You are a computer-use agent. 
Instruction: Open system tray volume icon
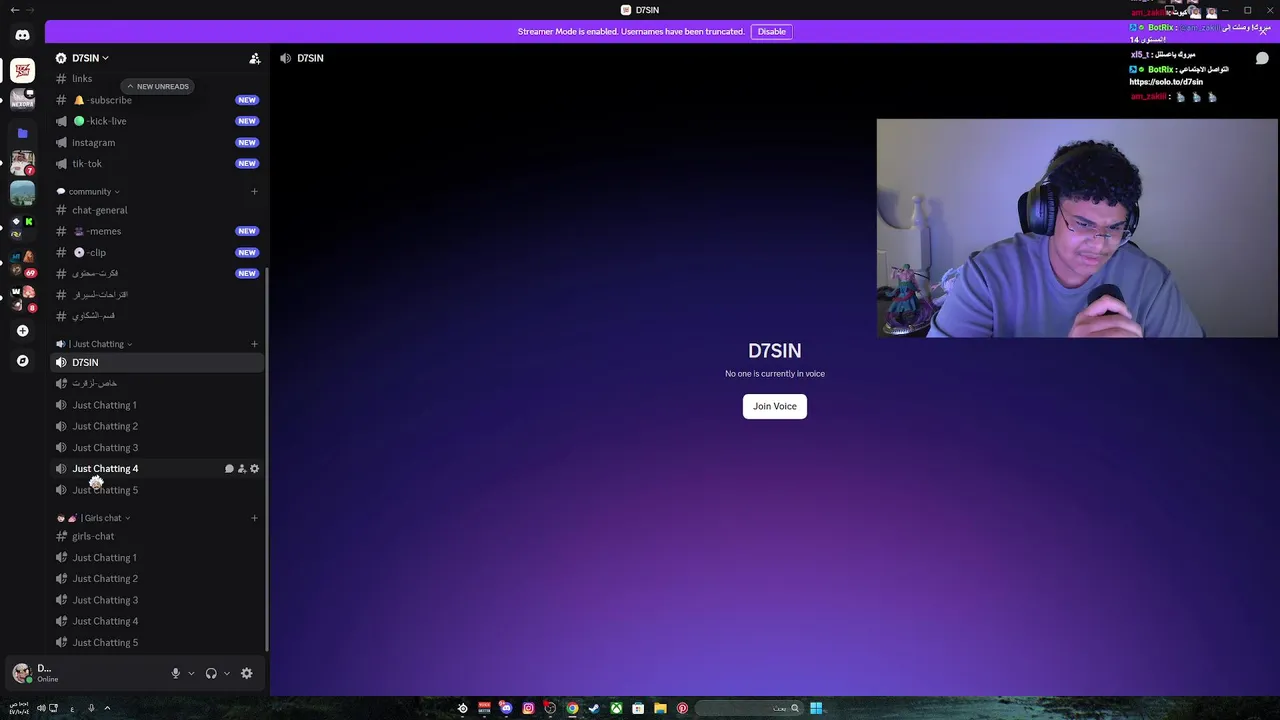tap(41, 708)
